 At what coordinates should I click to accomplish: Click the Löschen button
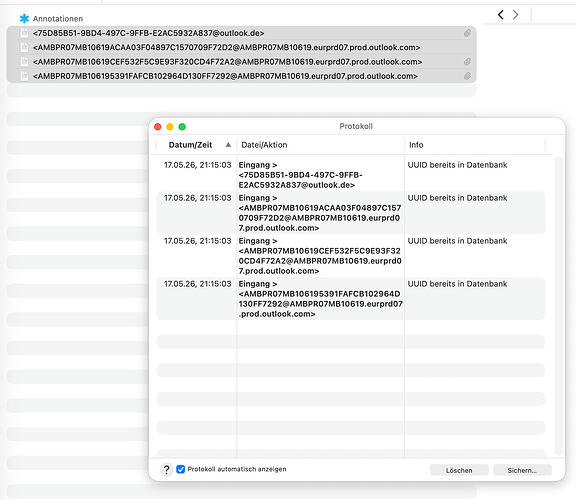(x=459, y=470)
